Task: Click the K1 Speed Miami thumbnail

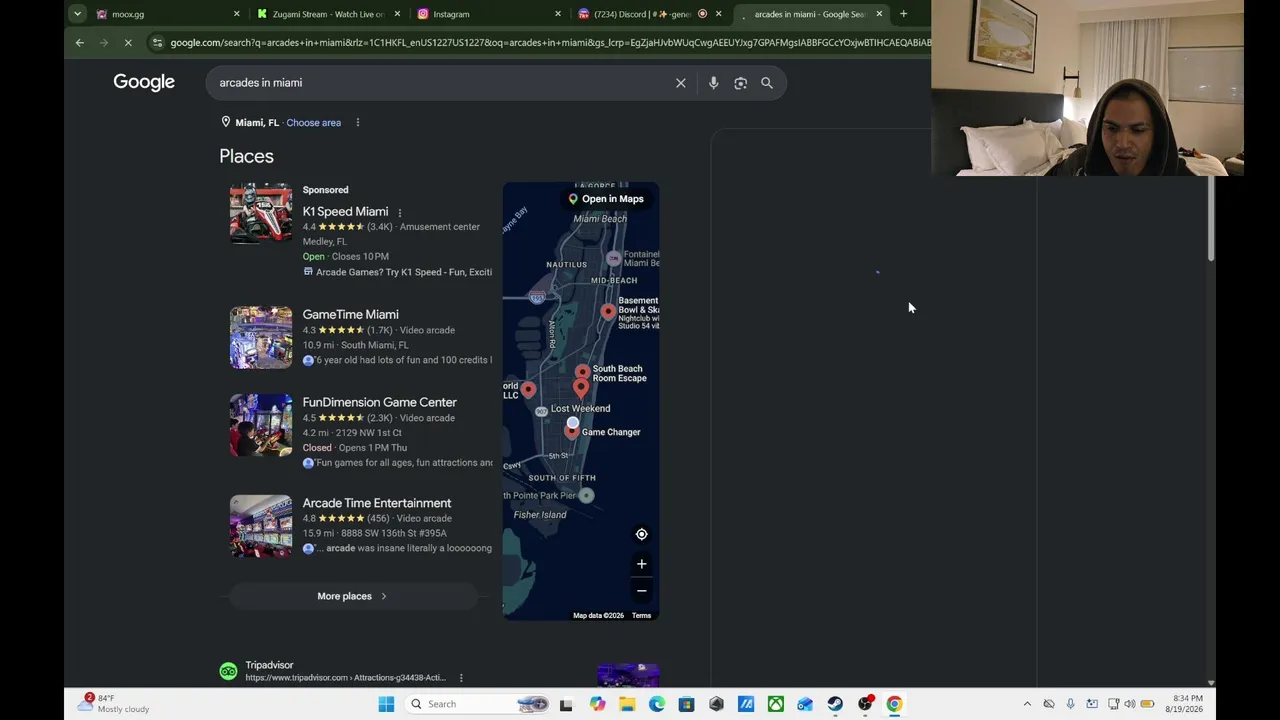Action: [261, 213]
